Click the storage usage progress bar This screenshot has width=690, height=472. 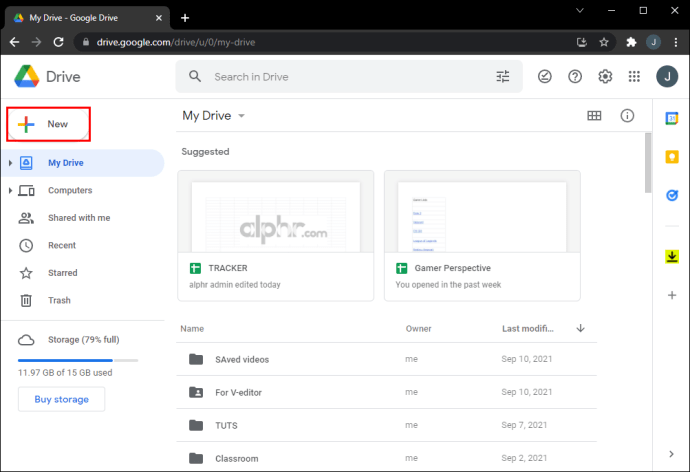[x=78, y=360]
